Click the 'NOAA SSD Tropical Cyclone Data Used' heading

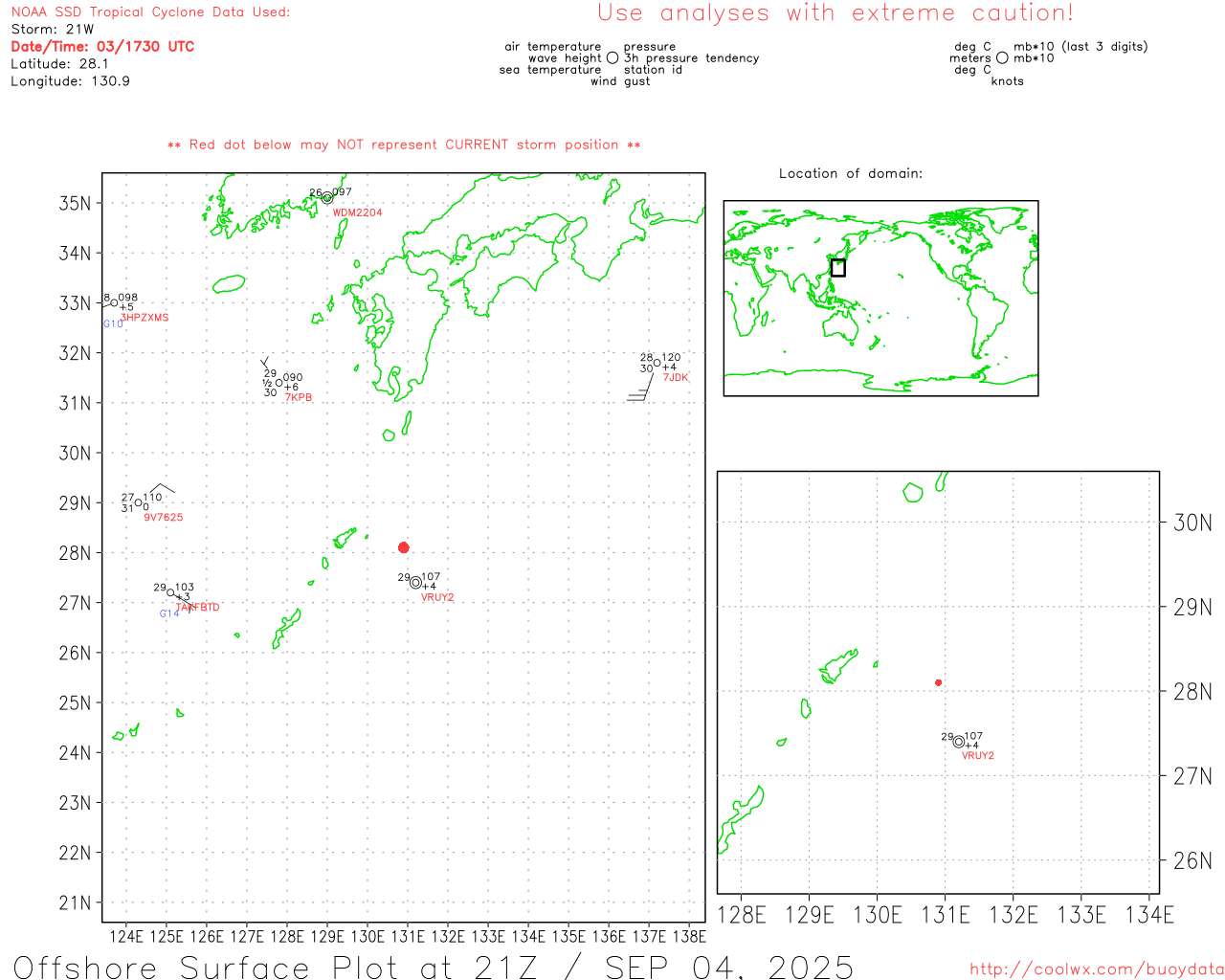tap(150, 11)
